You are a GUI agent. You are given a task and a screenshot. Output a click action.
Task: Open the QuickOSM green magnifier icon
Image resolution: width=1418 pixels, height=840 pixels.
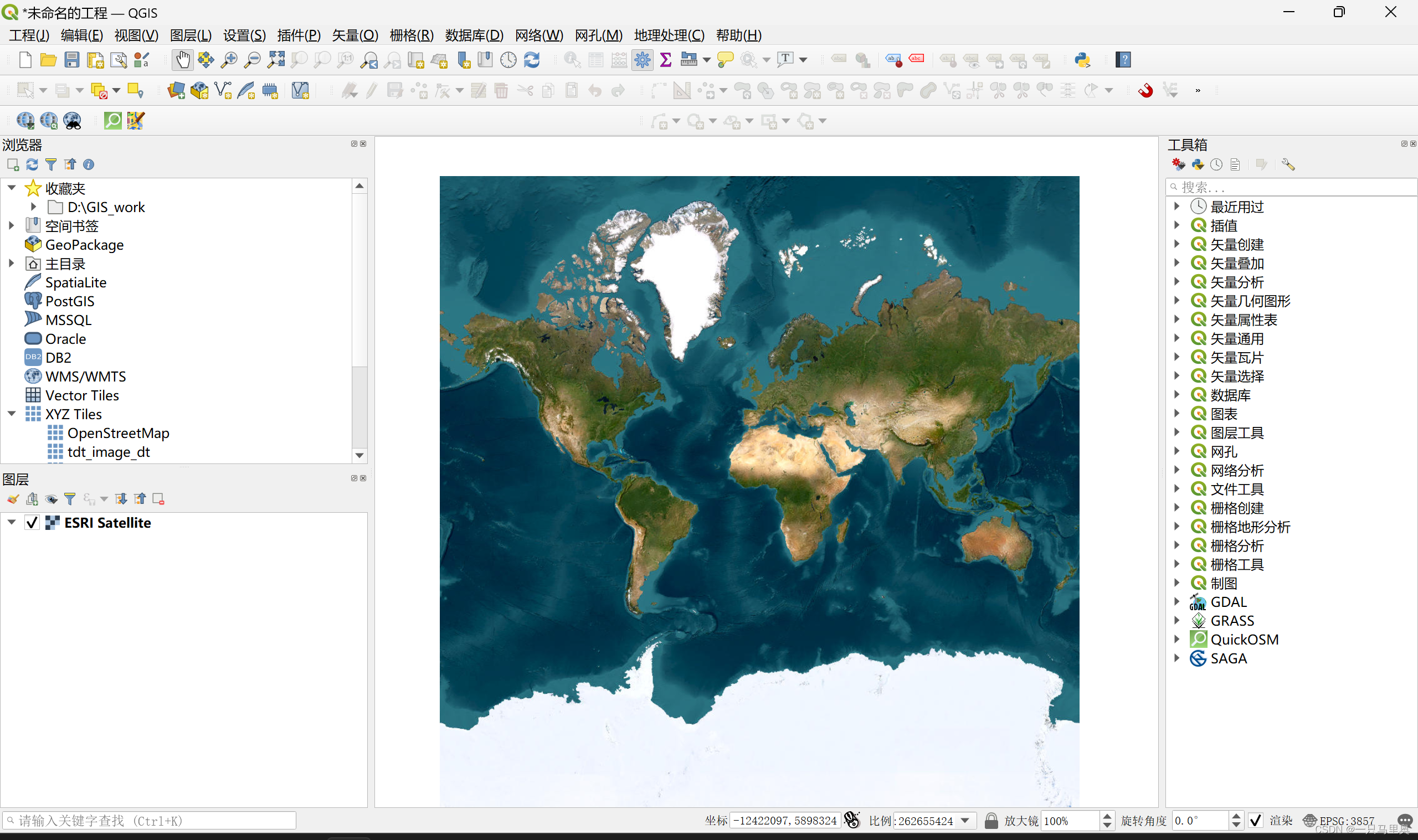point(112,120)
